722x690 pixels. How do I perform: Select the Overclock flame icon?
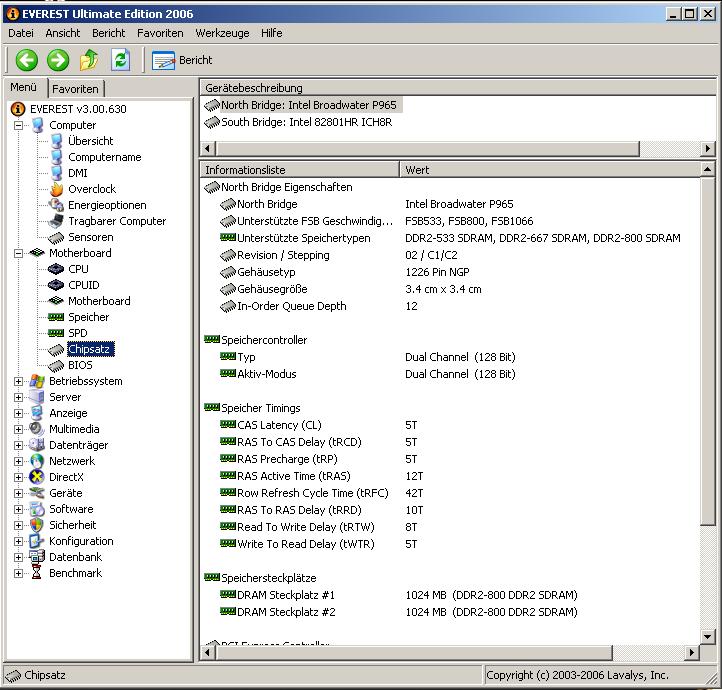point(57,189)
